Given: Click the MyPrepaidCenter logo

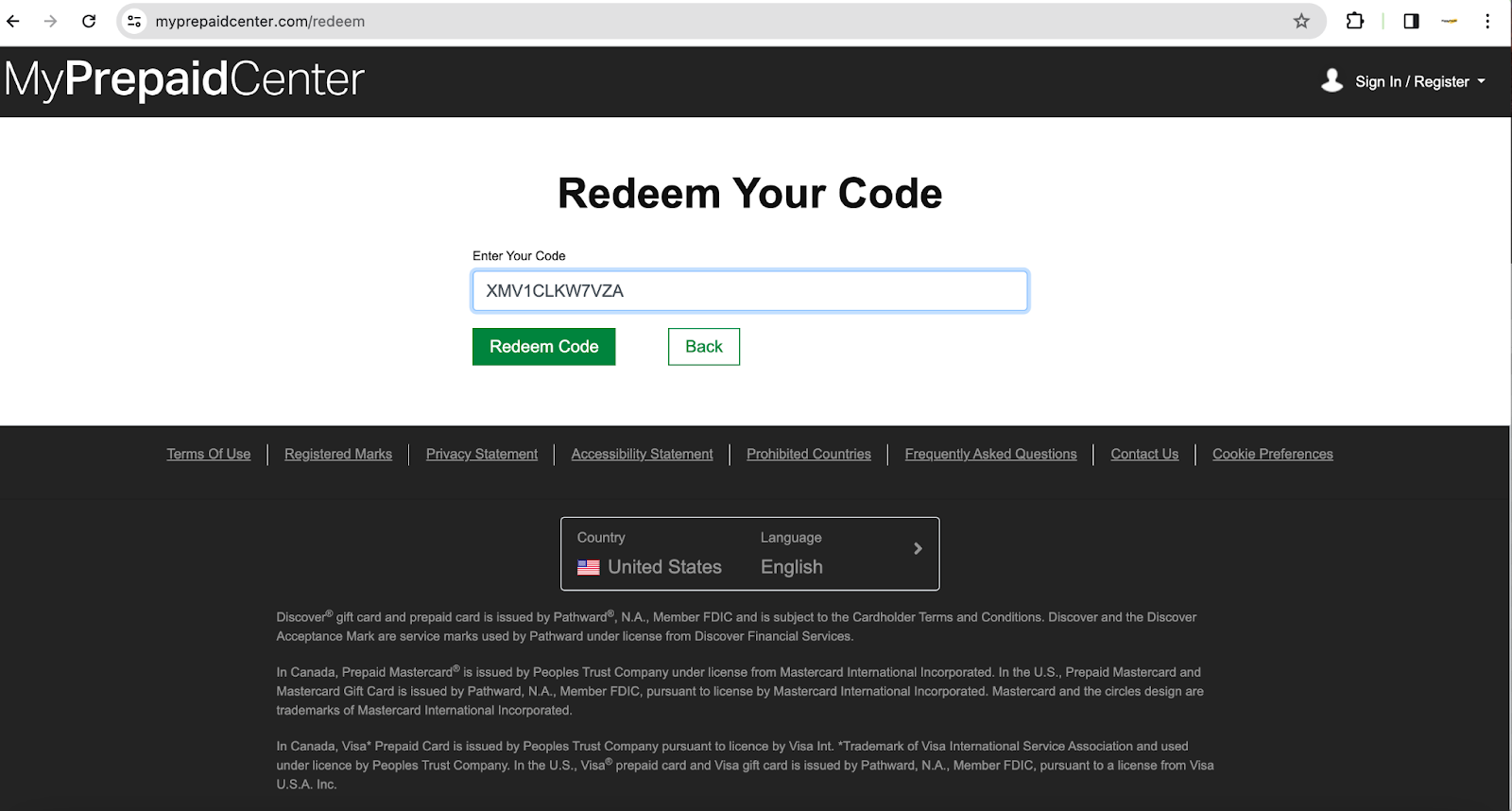Looking at the screenshot, I should (x=184, y=79).
